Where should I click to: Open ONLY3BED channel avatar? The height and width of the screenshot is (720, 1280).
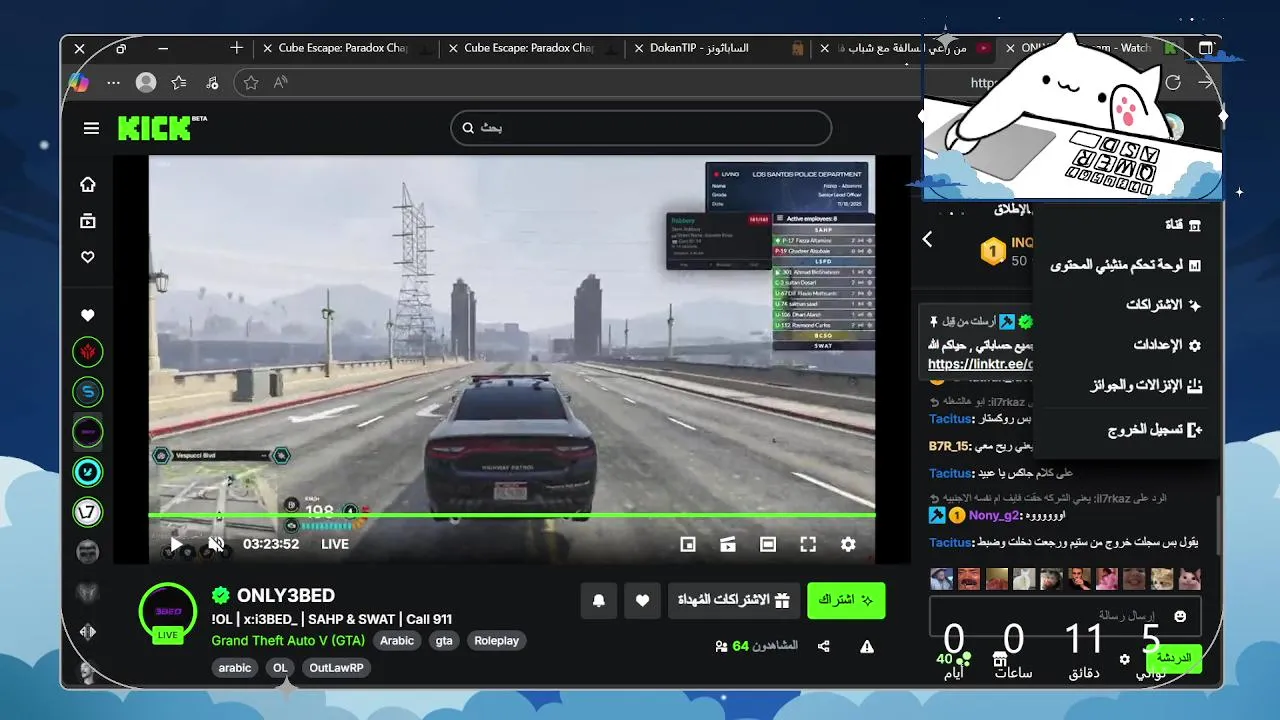click(x=167, y=612)
